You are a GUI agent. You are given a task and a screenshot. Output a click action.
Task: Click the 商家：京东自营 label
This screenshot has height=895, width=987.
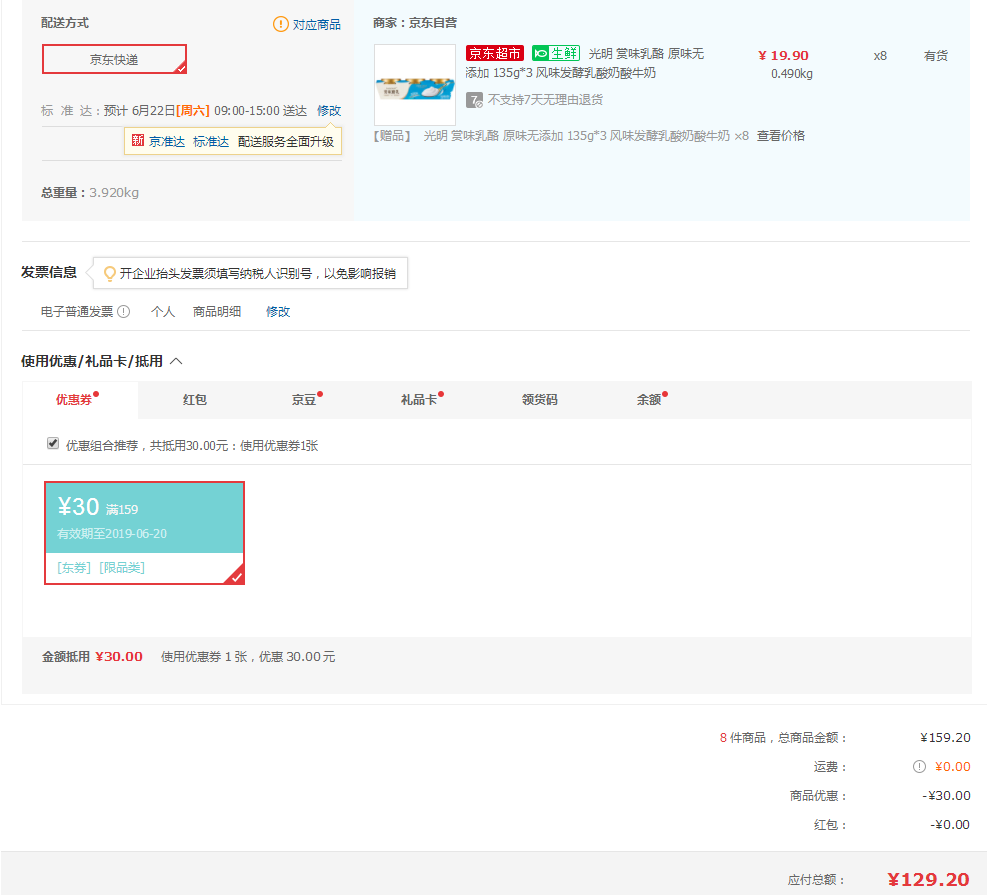pyautogui.click(x=415, y=23)
